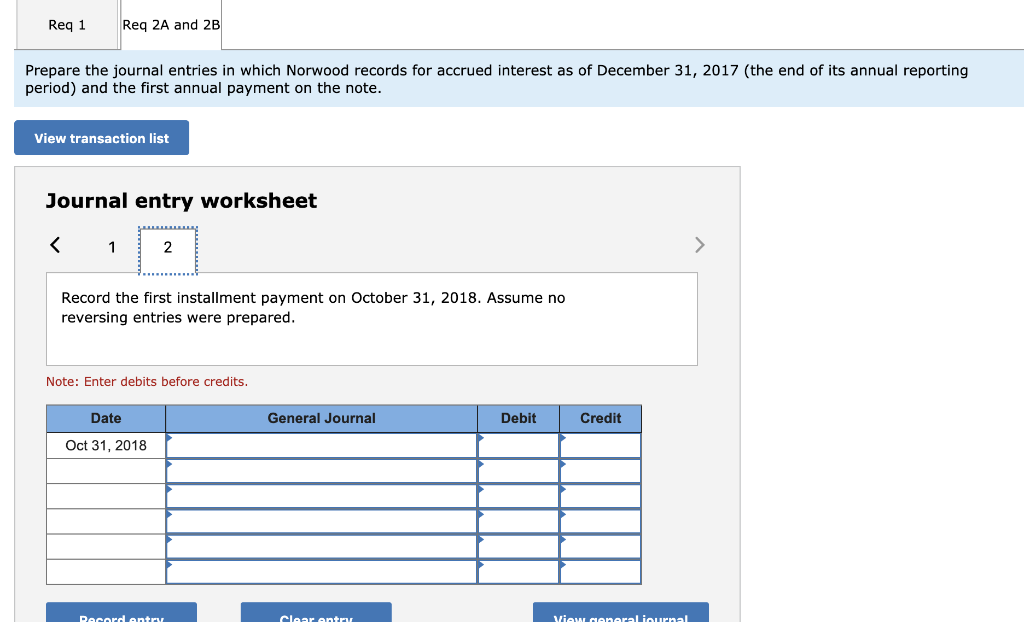The height and width of the screenshot is (622, 1024).
Task: Click the General Journal column header
Action: point(320,418)
